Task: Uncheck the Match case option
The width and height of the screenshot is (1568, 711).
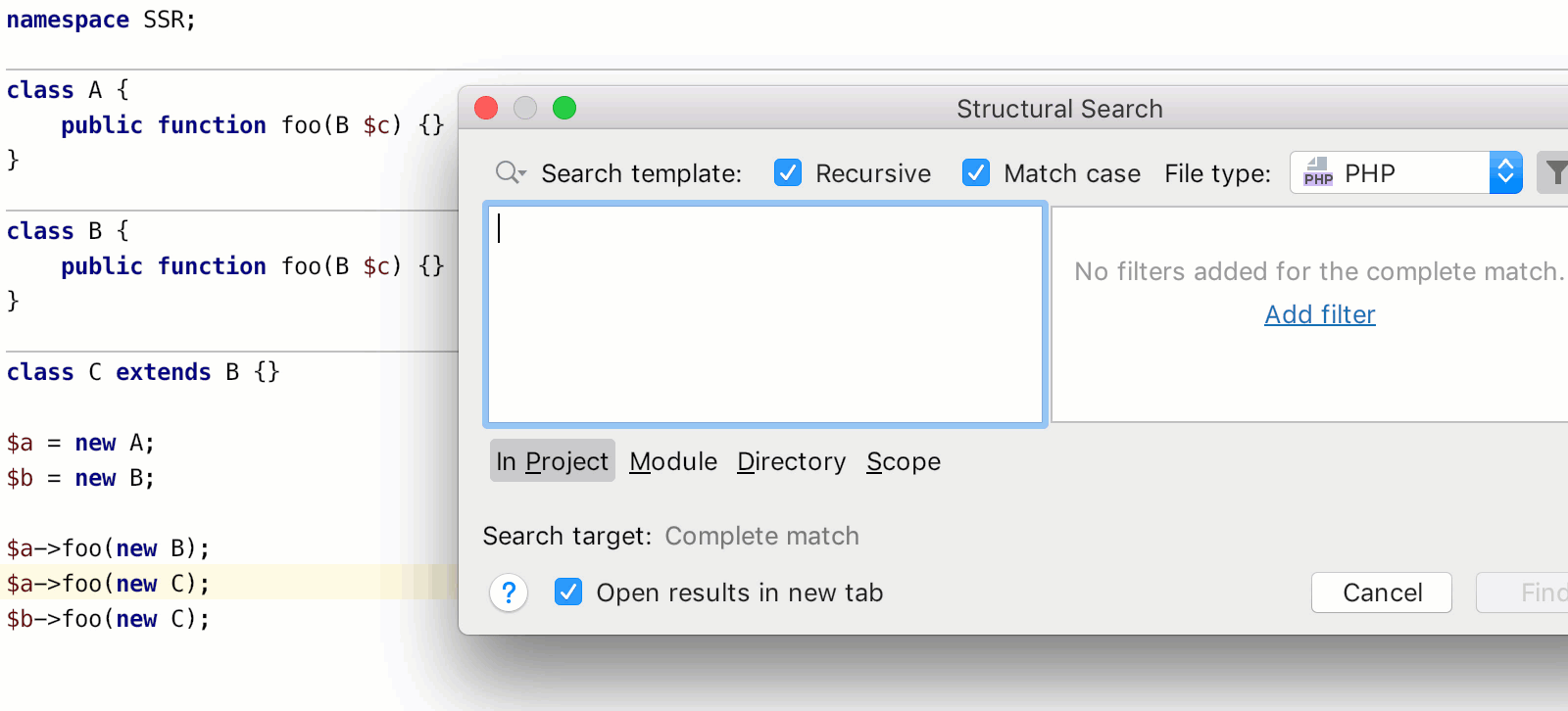Action: 976,173
